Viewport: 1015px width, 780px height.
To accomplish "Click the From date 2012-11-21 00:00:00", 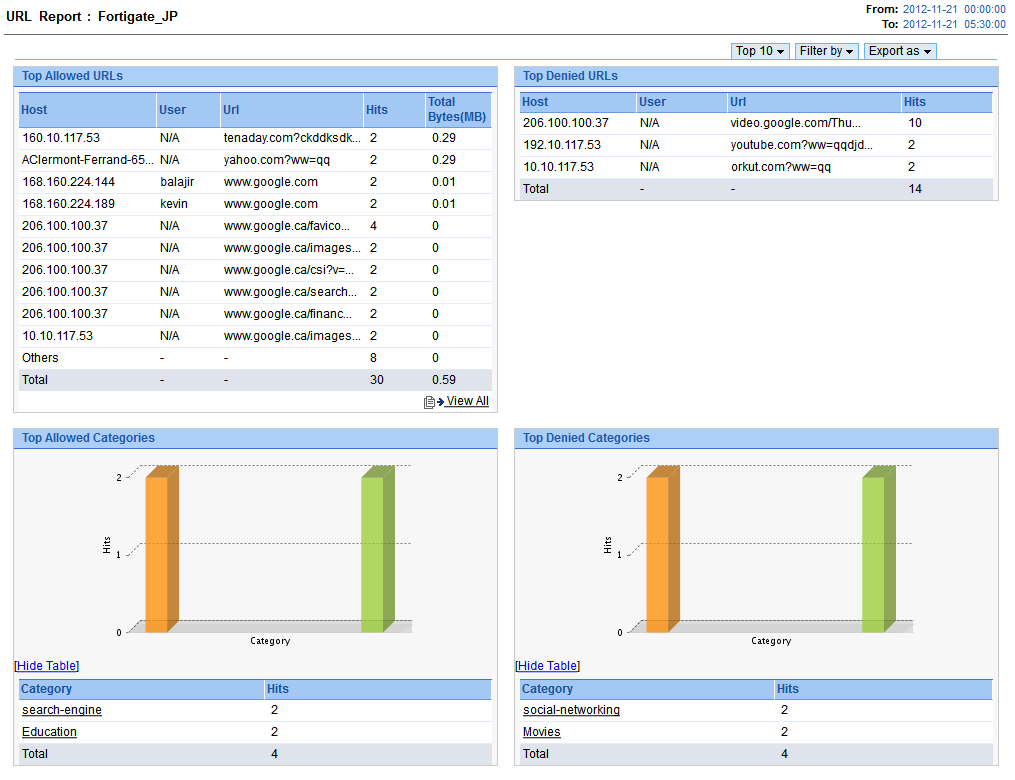I will click(954, 9).
